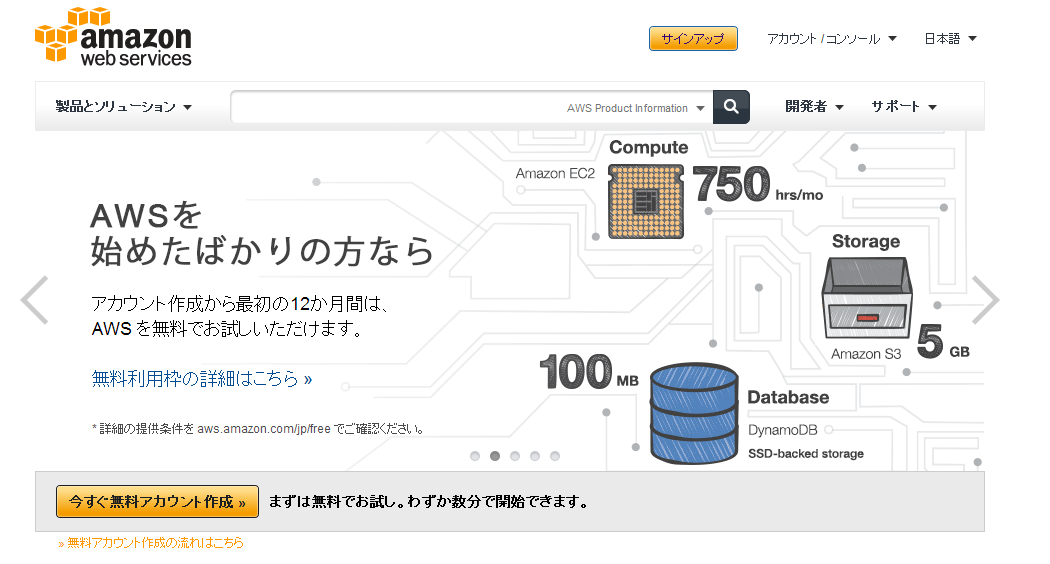Click the Amazon Web Services logo
The width and height of the screenshot is (1050, 564).
click(x=113, y=37)
